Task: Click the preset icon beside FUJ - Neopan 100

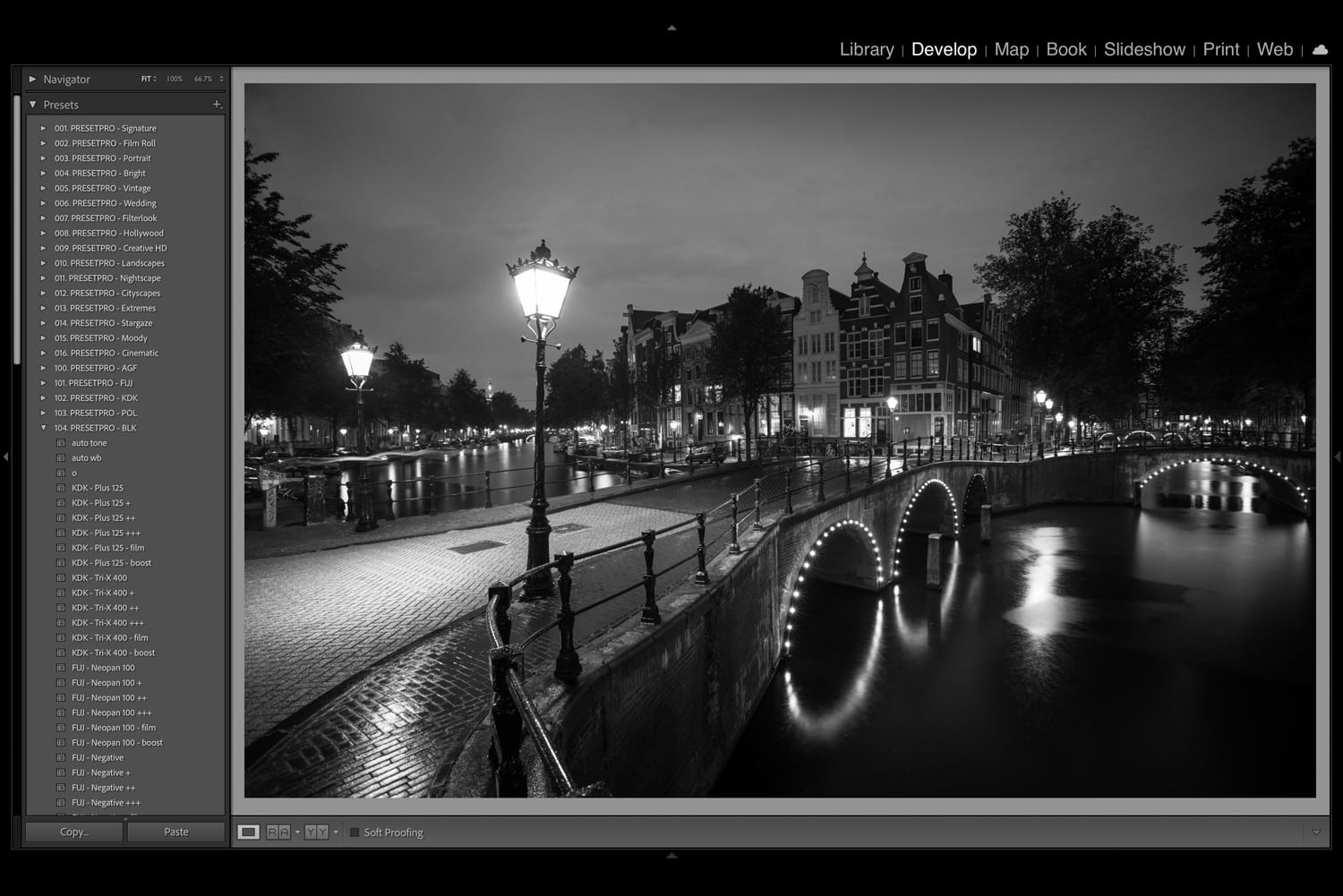Action: pos(61,669)
